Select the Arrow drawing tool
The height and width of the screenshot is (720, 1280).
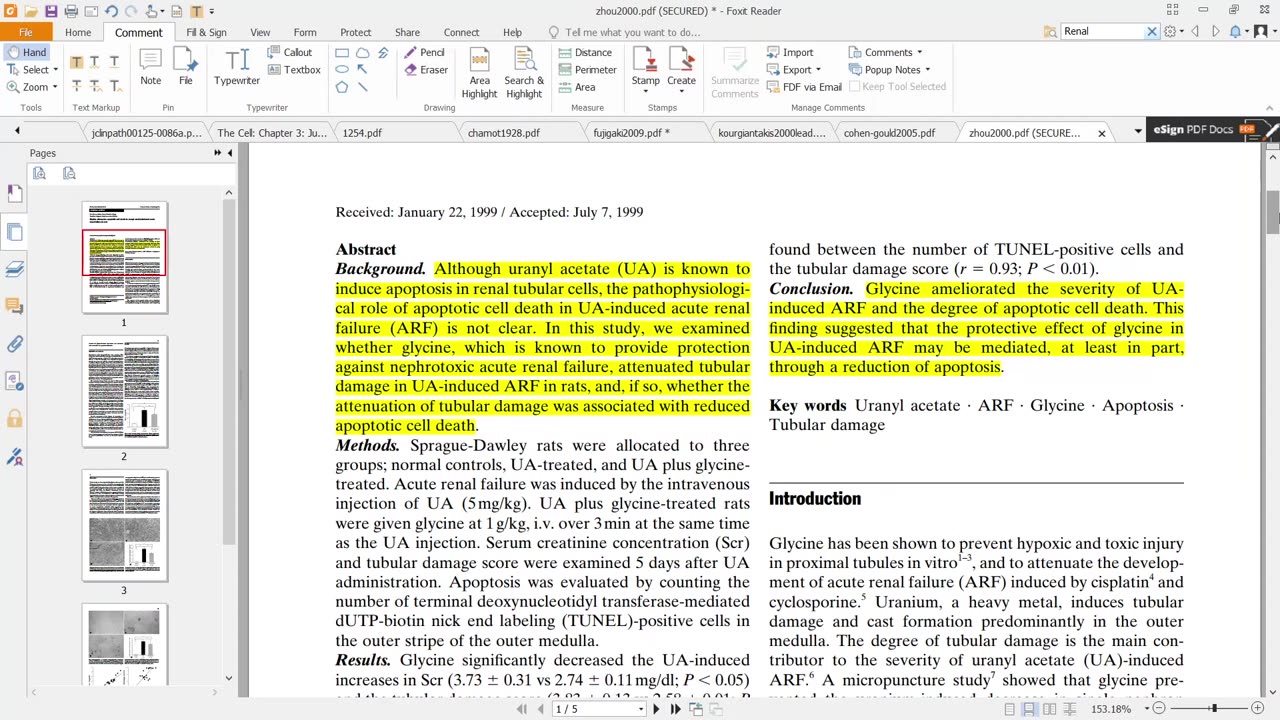[363, 70]
